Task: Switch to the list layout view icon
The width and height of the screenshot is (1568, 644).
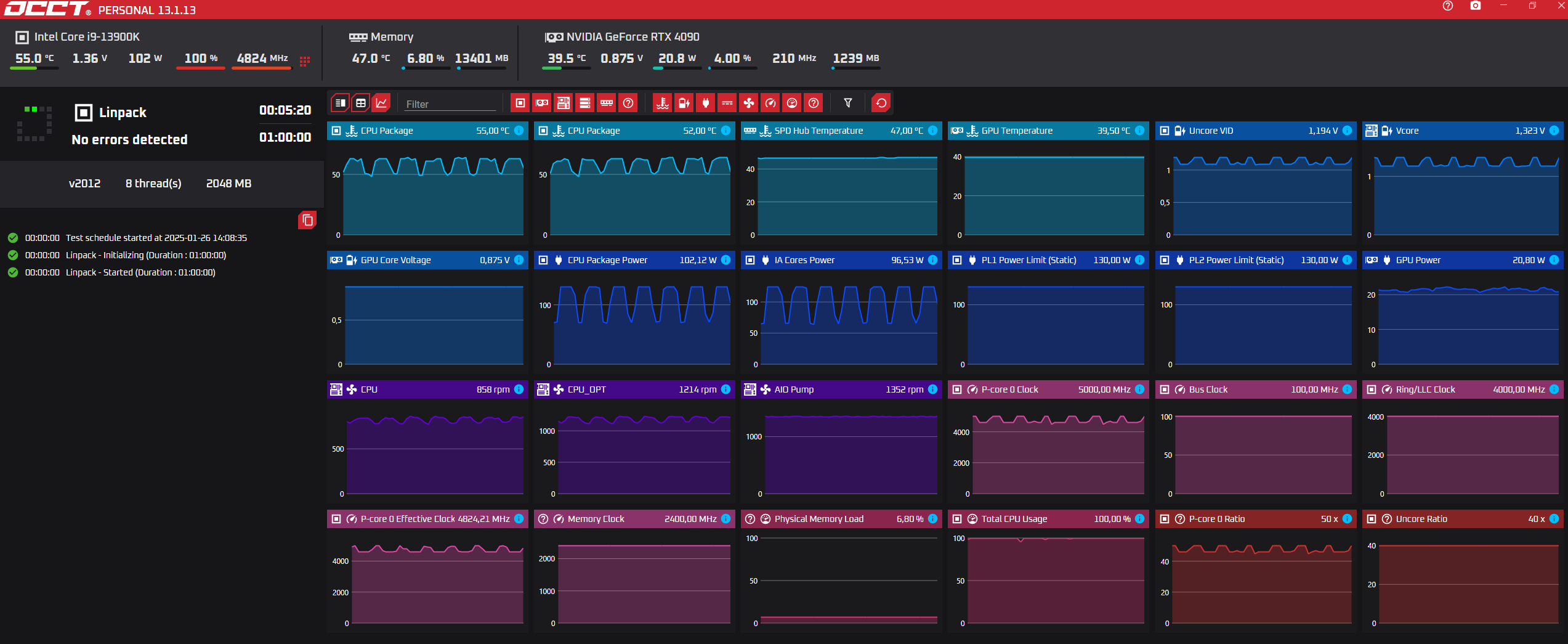Action: point(340,103)
